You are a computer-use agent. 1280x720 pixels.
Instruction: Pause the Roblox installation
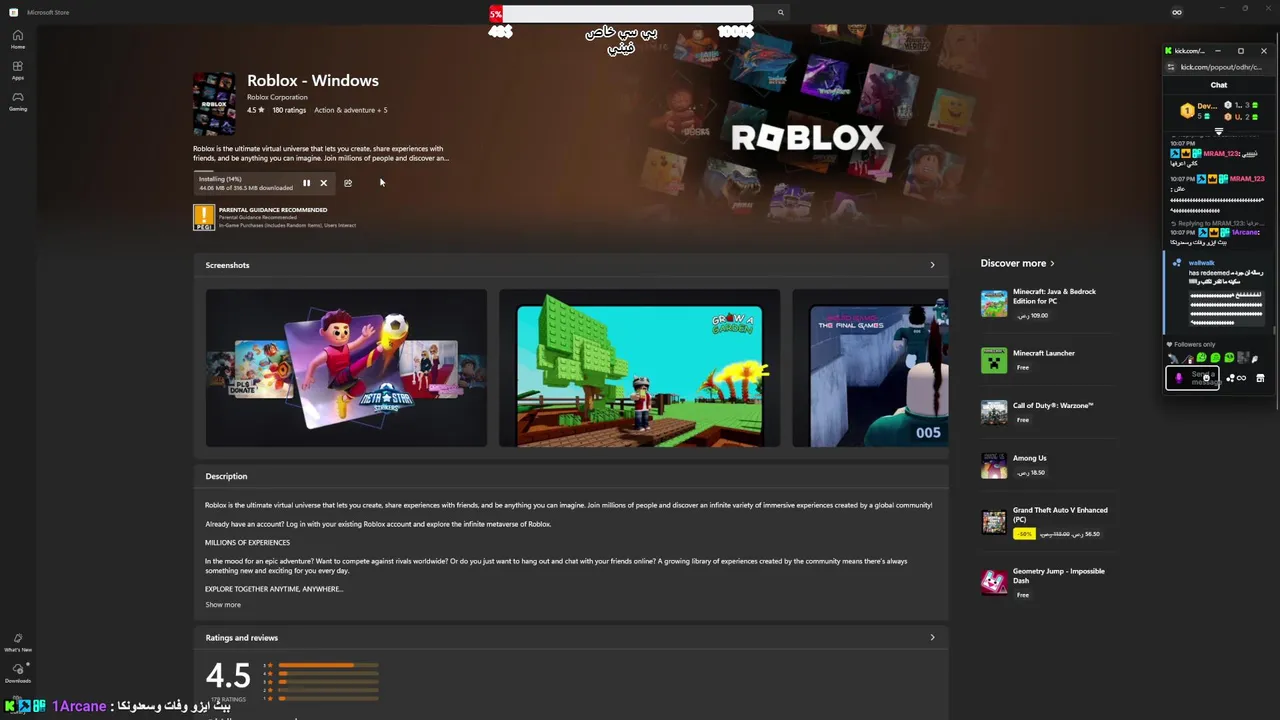(x=306, y=183)
